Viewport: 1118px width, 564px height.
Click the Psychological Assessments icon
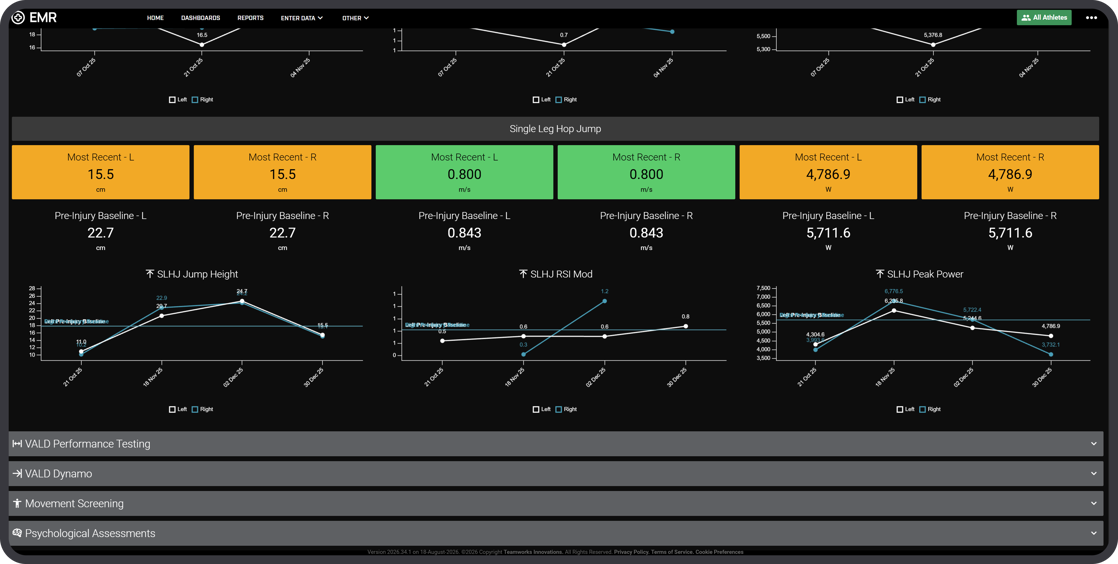(16, 533)
